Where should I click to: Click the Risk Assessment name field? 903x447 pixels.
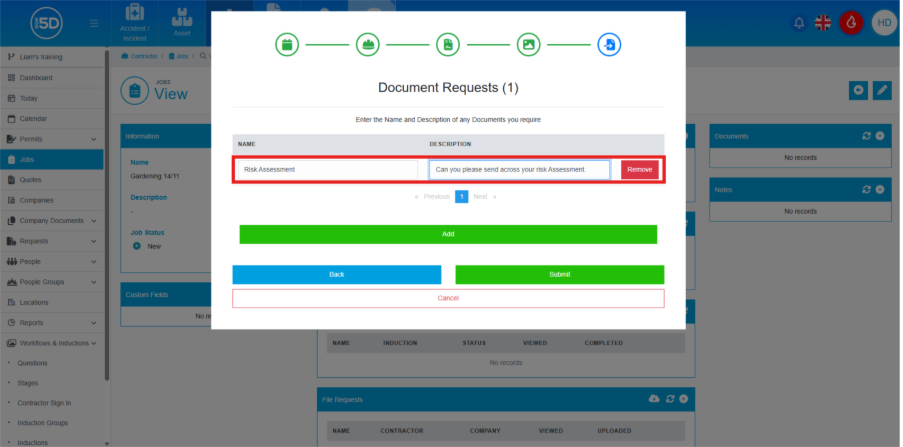[326, 170]
